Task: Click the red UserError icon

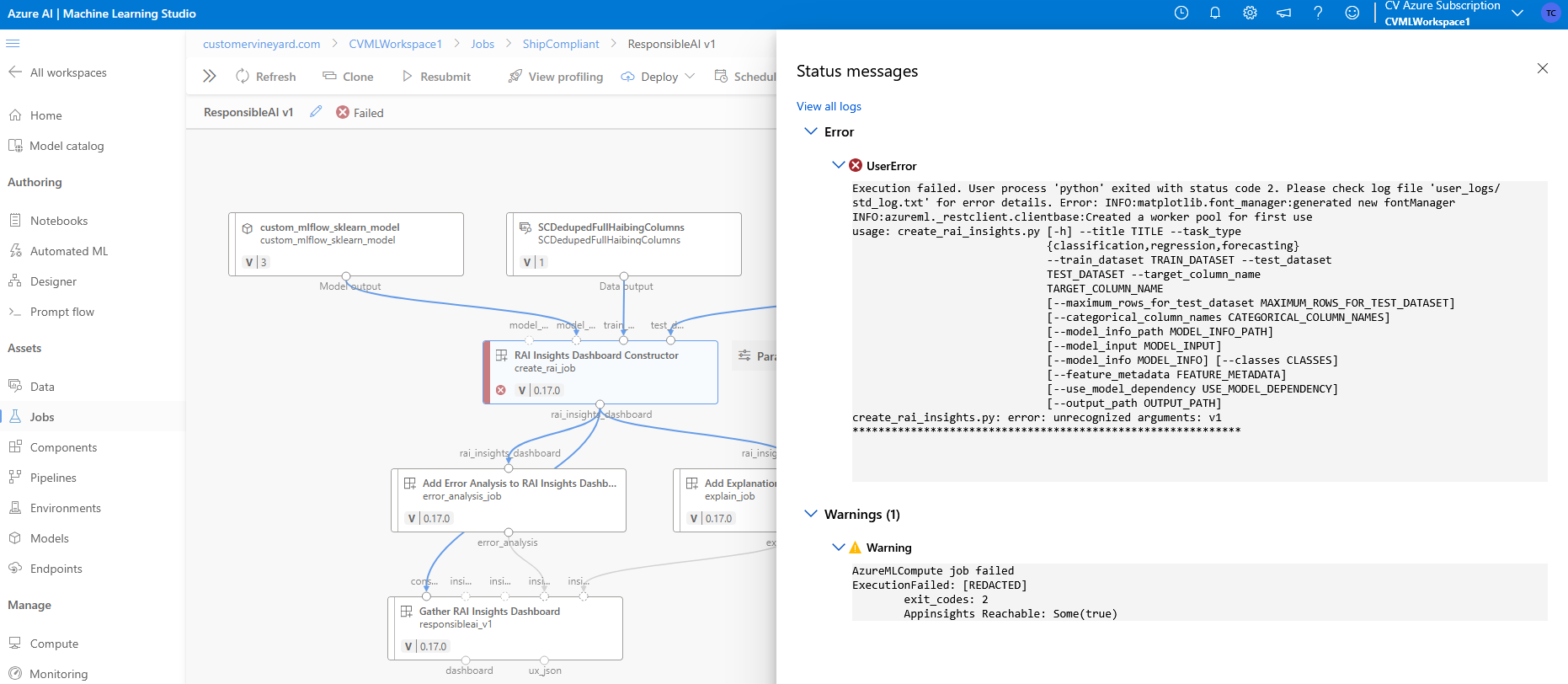Action: tap(856, 165)
